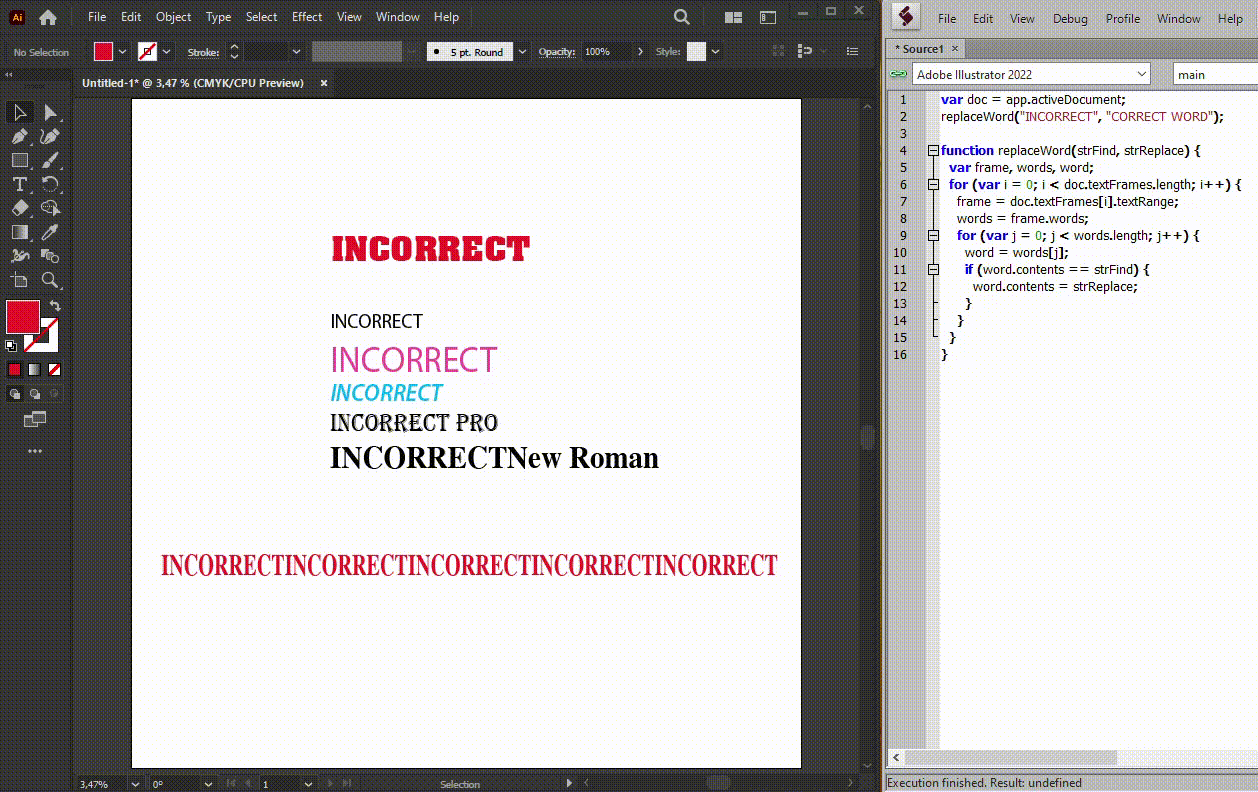Open Arrange Documents icon

click(733, 17)
